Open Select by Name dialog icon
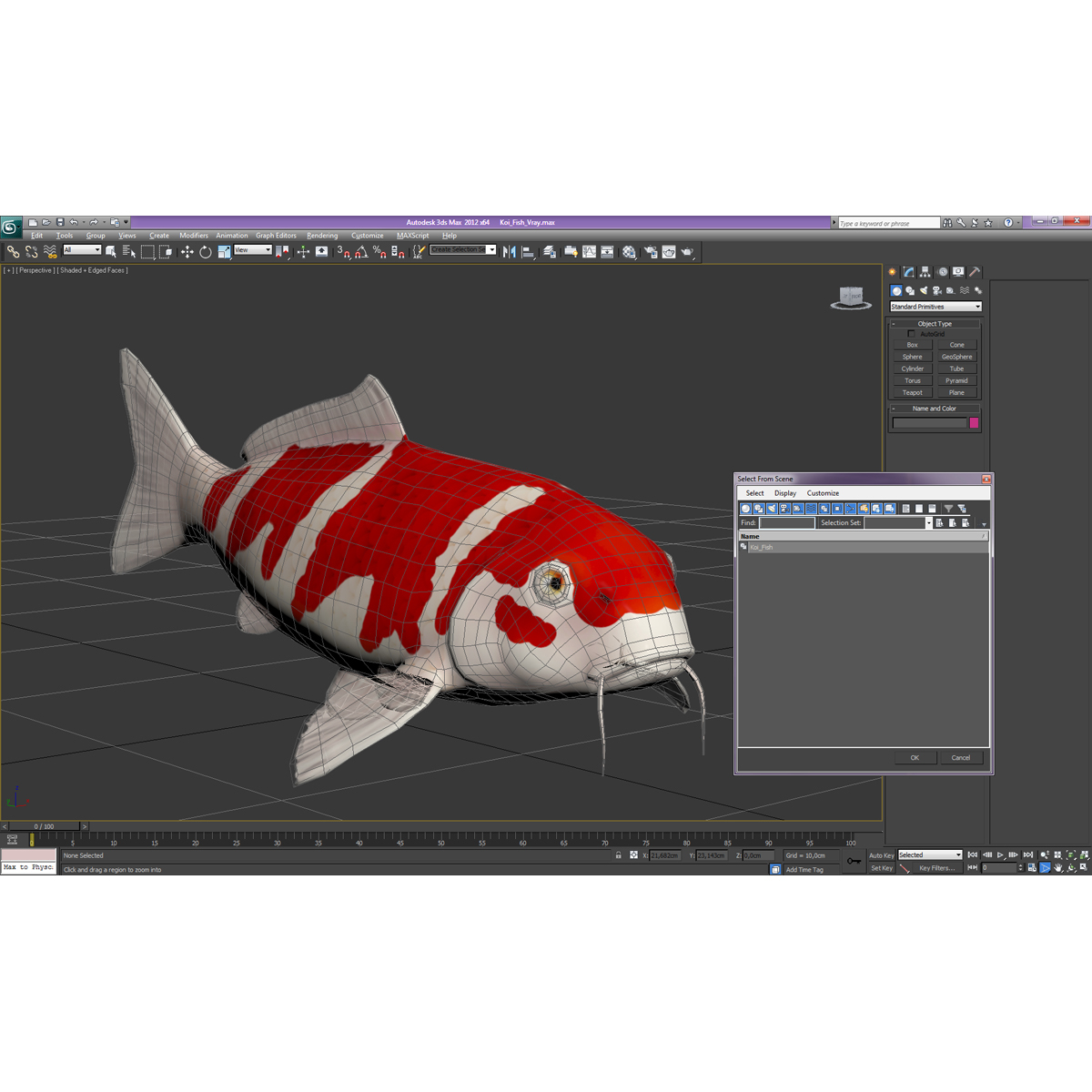This screenshot has height=1092, width=1092. tap(127, 252)
